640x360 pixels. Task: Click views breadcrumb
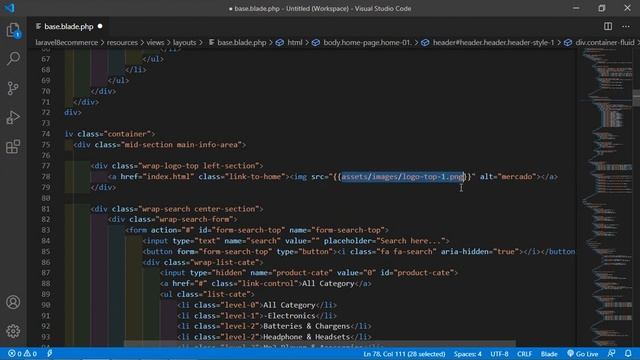[x=155, y=42]
